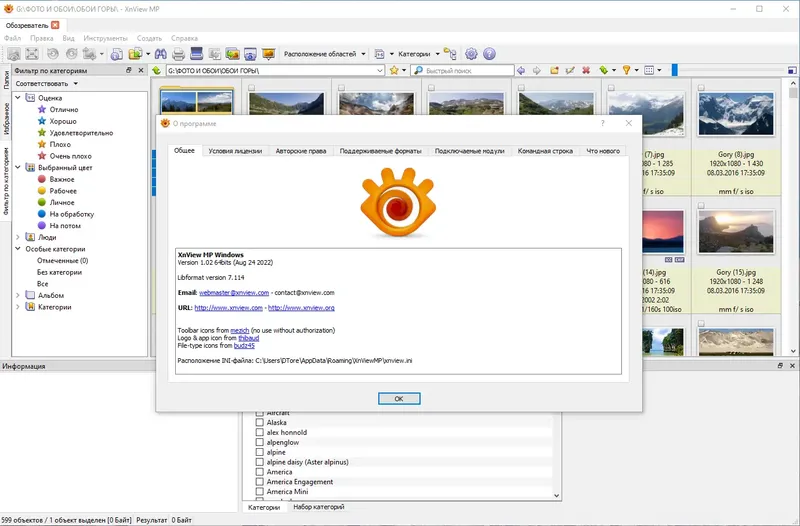Expand the Категории tree node
The image size is (800, 526).
pos(18,307)
